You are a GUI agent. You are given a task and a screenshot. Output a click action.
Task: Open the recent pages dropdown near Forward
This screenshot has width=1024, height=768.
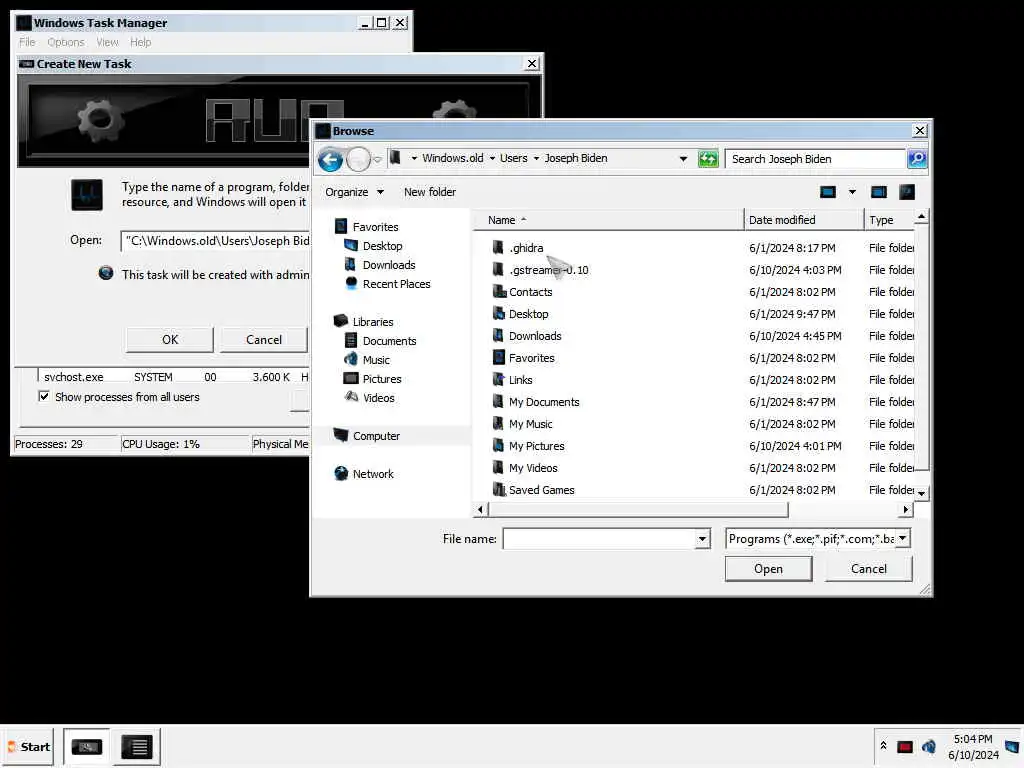[377, 159]
